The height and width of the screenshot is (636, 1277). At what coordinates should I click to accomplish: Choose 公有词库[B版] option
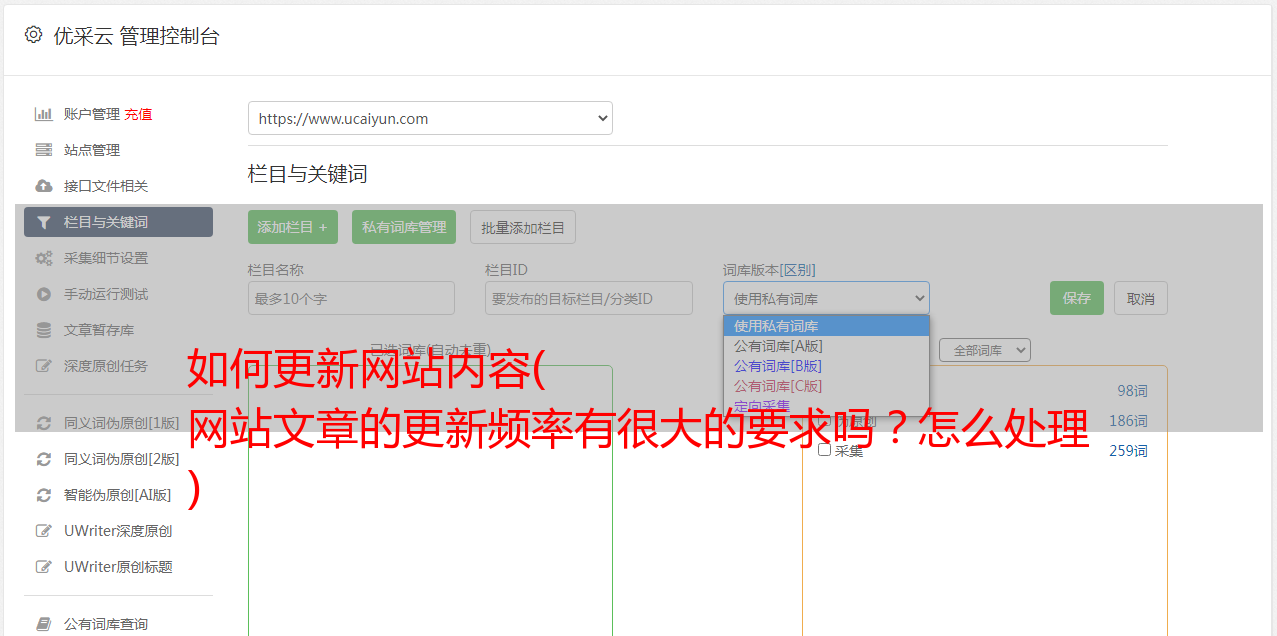826,366
